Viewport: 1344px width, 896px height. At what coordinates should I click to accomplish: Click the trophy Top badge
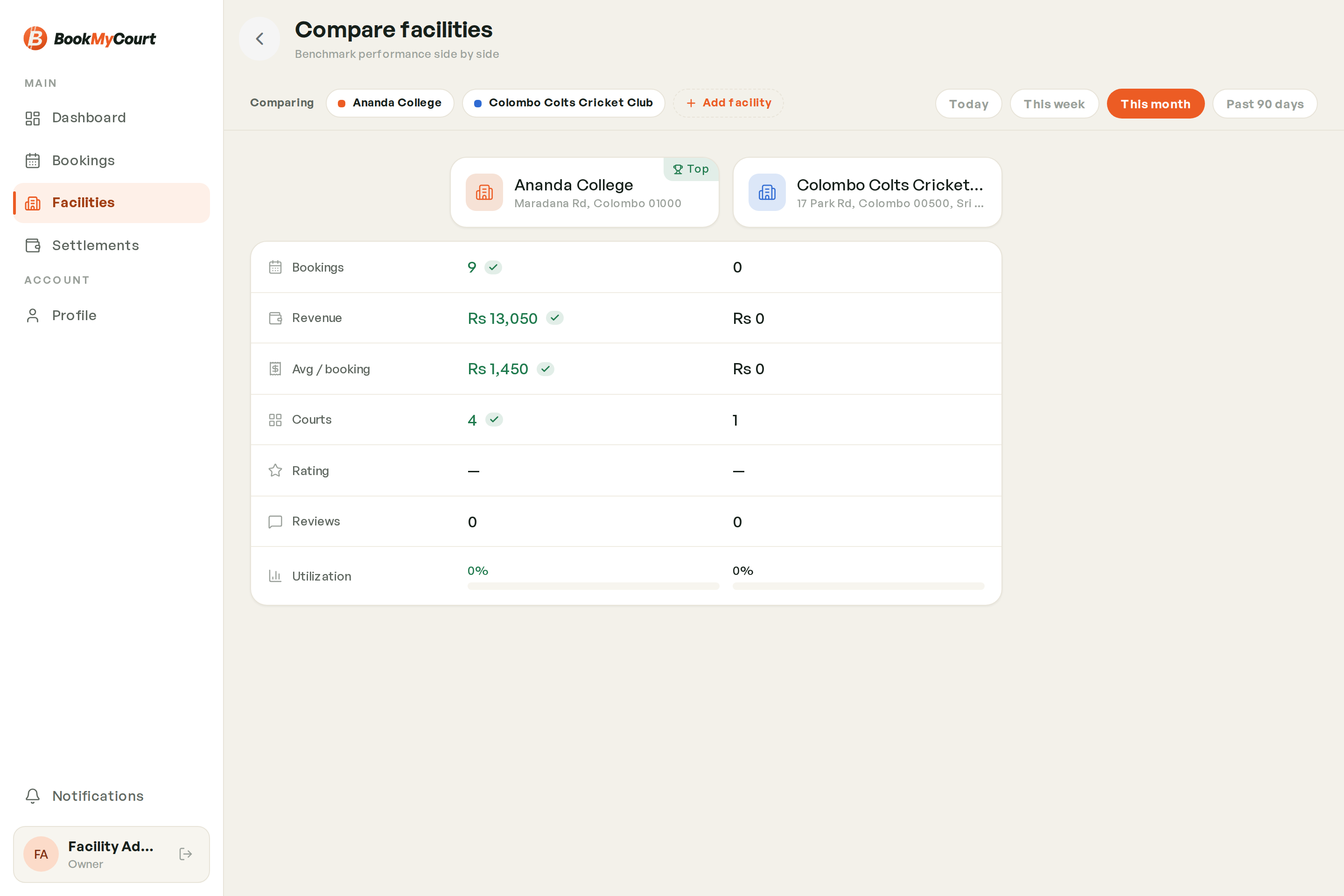tap(691, 169)
